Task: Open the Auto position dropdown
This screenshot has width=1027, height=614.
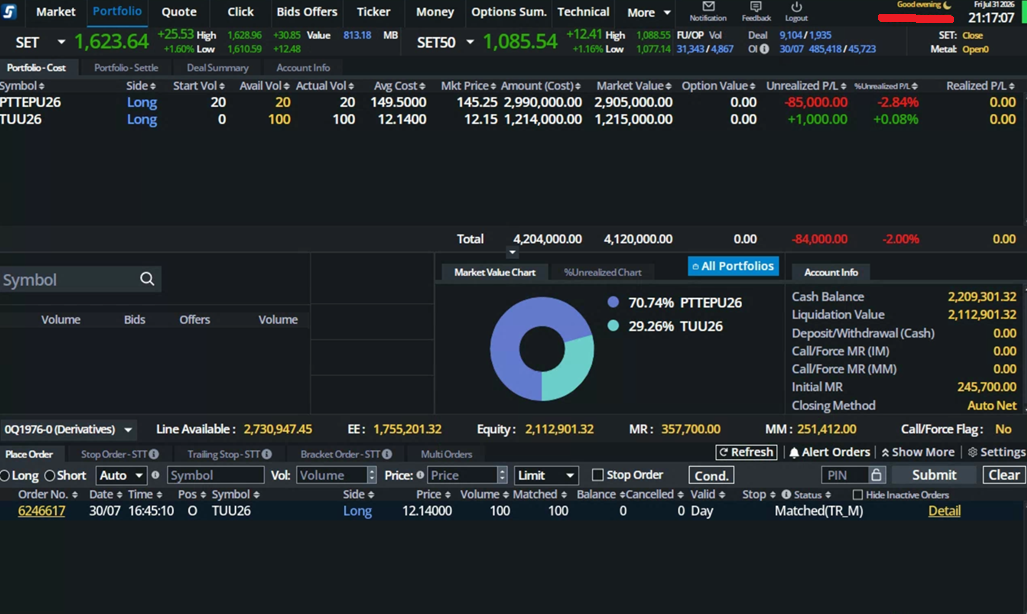Action: tap(121, 475)
